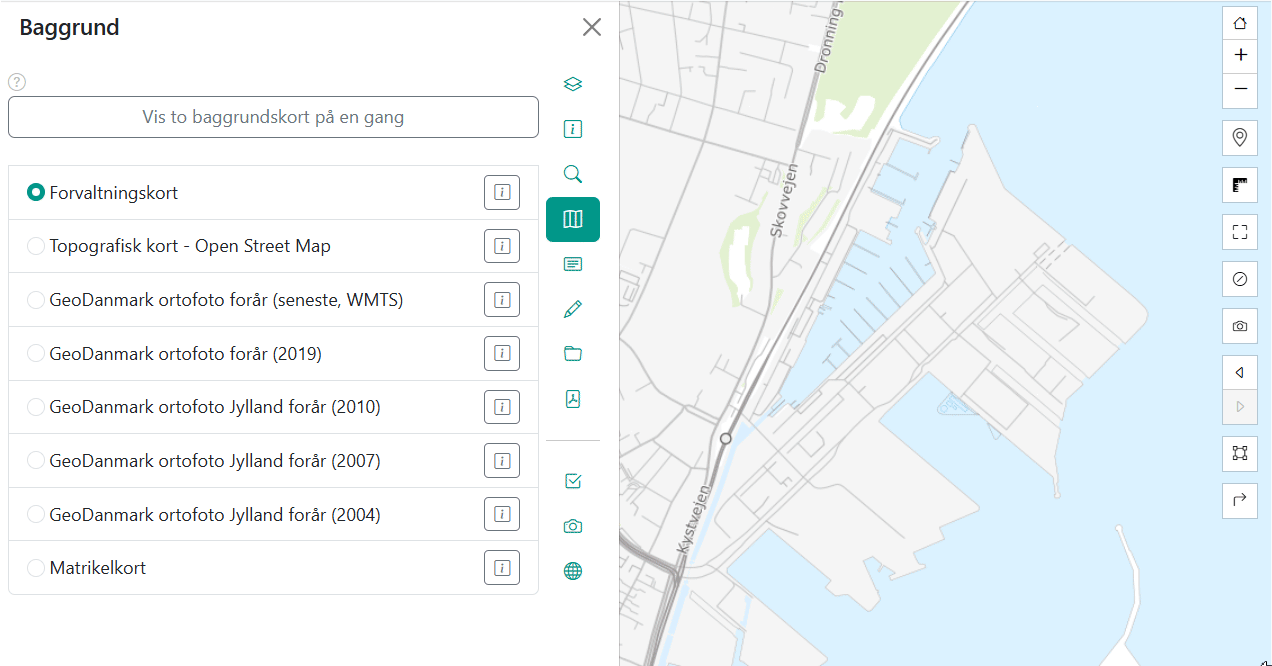
Task: Click 'Vis to baggrundskort på en gang'
Action: tap(273, 117)
